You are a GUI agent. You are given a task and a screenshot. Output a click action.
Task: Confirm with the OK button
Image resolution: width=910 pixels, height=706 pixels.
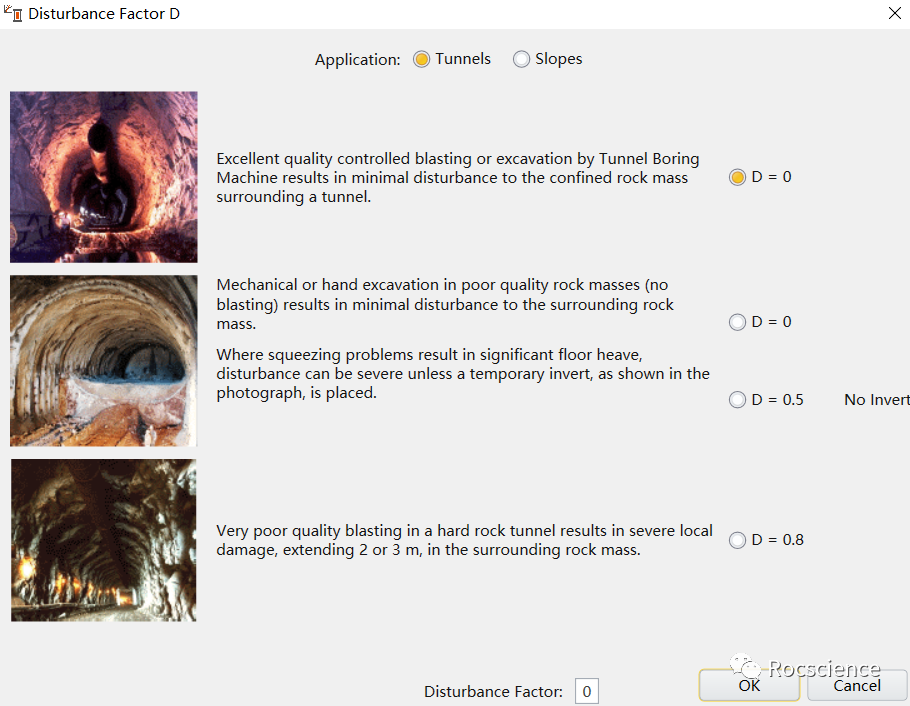tap(749, 685)
